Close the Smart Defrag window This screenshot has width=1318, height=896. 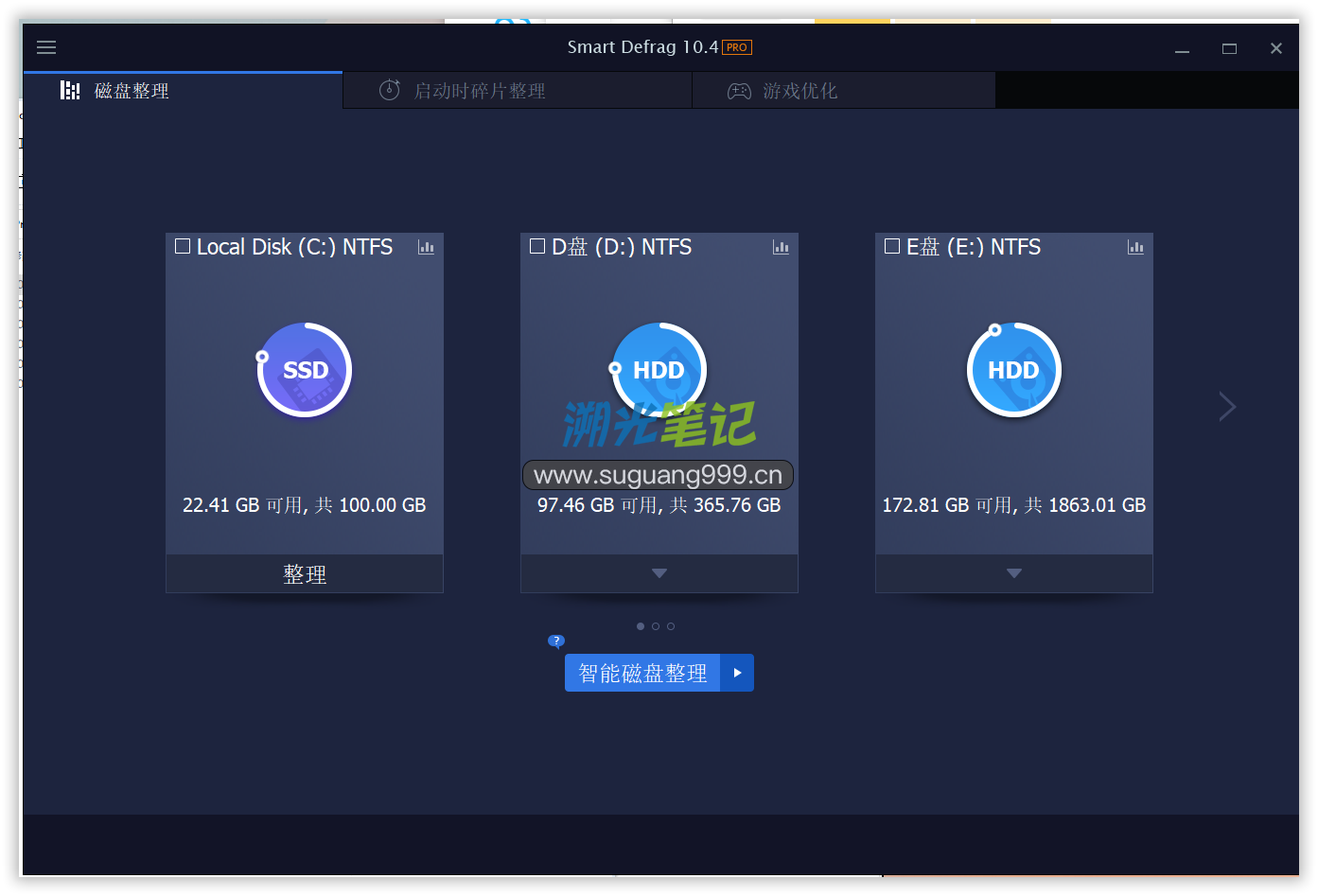coord(1276,48)
